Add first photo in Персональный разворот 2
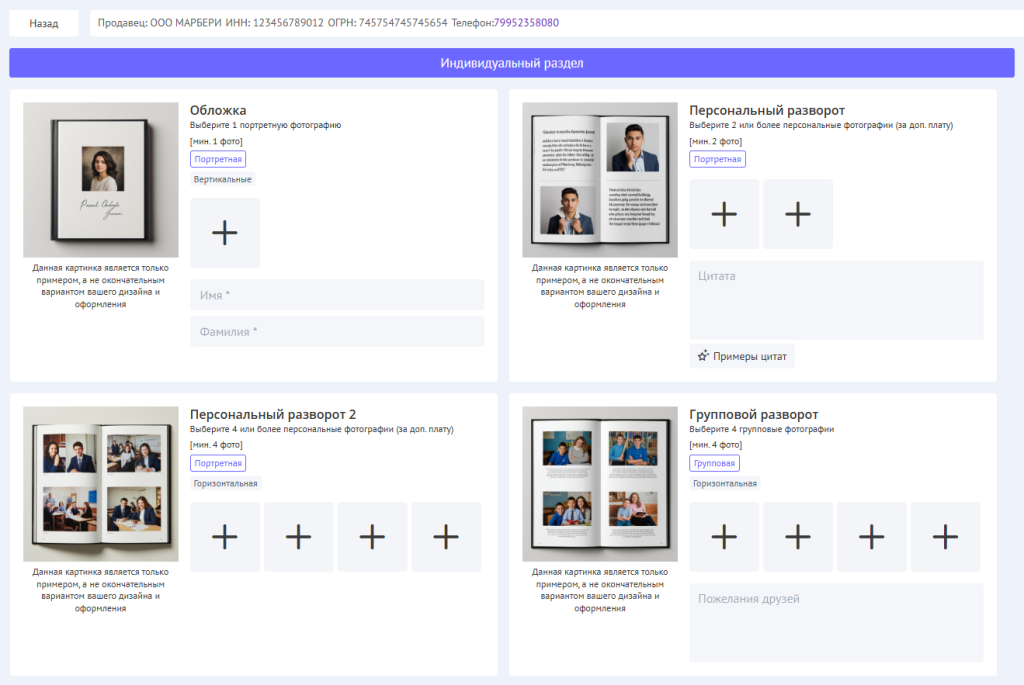 [225, 537]
